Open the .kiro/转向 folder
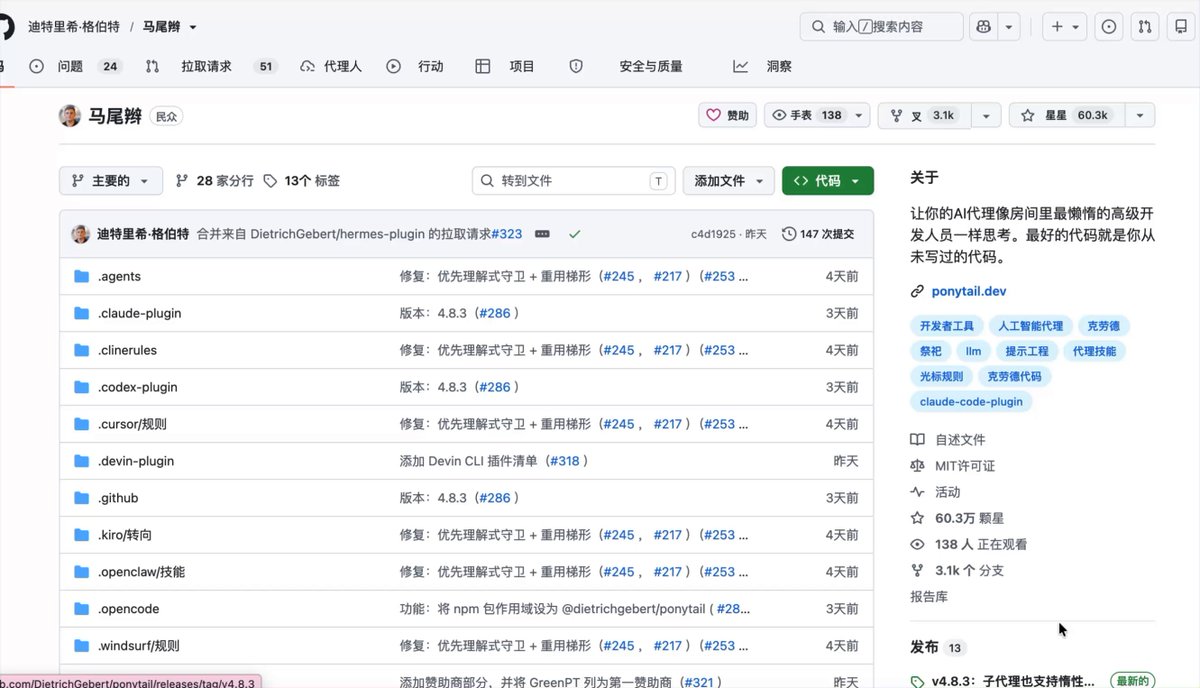The image size is (1200, 688). pyautogui.click(x=125, y=535)
